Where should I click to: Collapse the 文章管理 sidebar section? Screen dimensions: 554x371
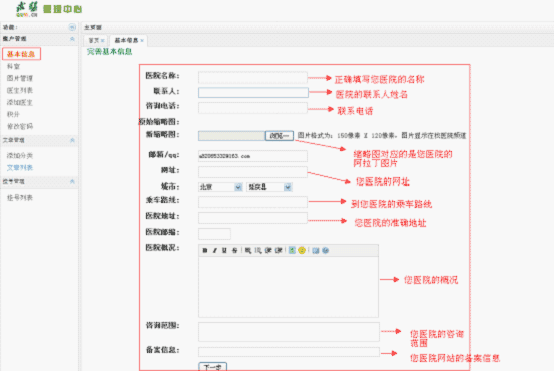(72, 140)
